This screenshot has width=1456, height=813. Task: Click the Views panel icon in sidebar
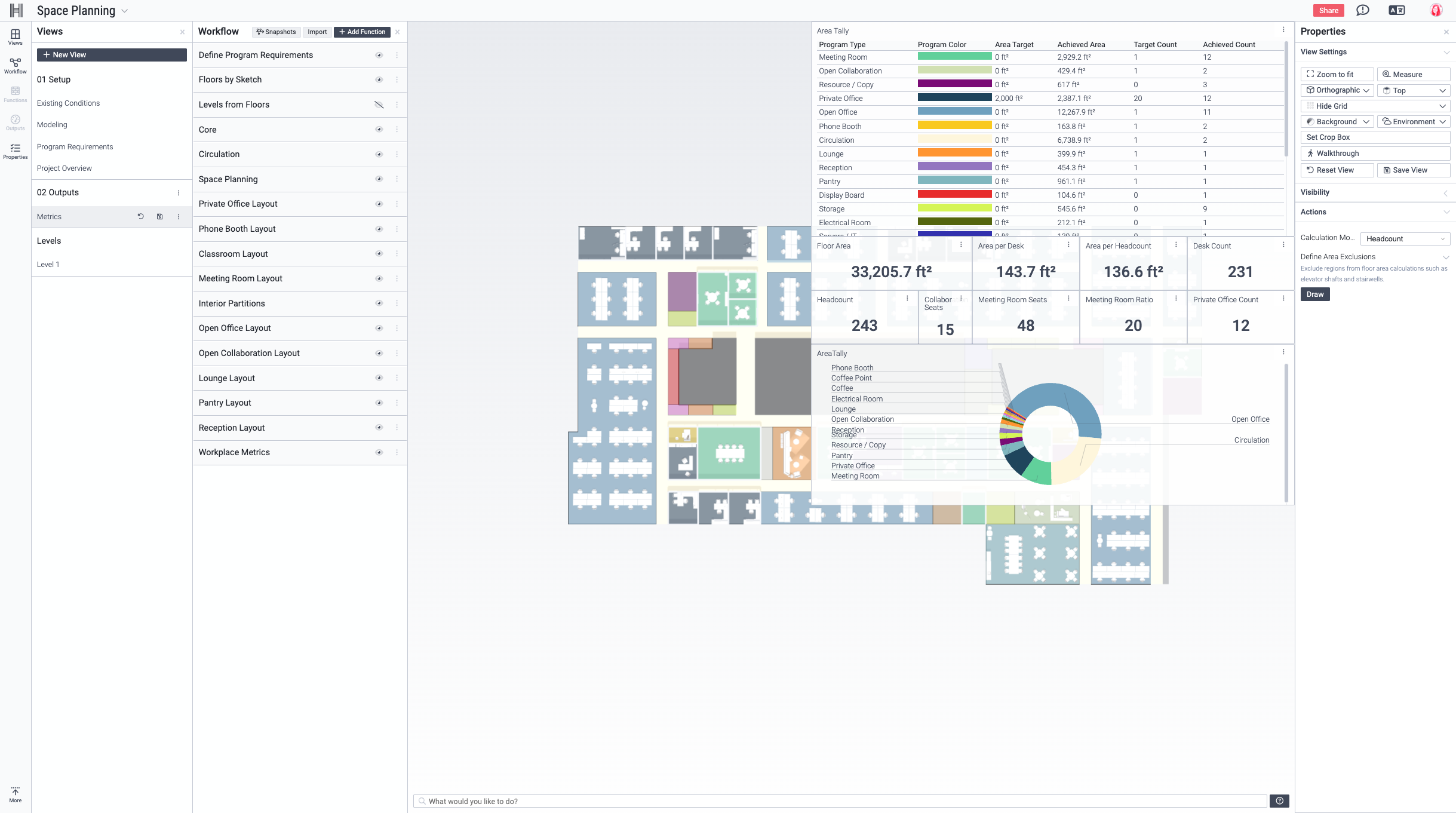[14, 36]
